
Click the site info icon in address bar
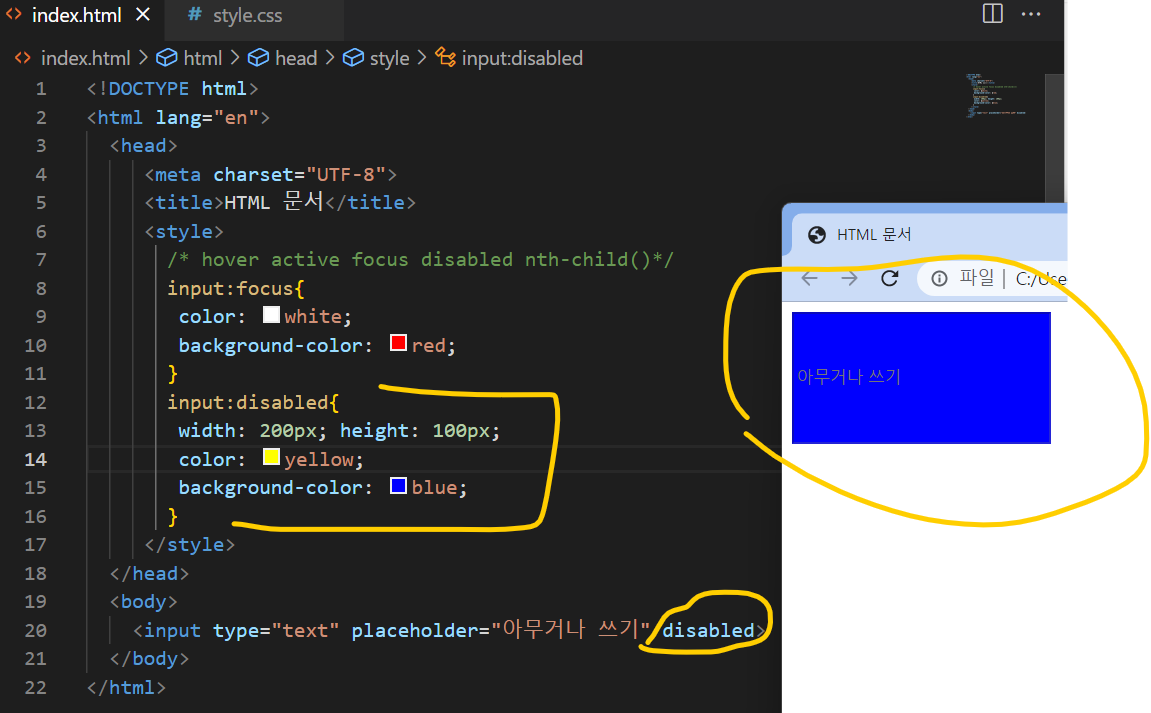click(940, 279)
